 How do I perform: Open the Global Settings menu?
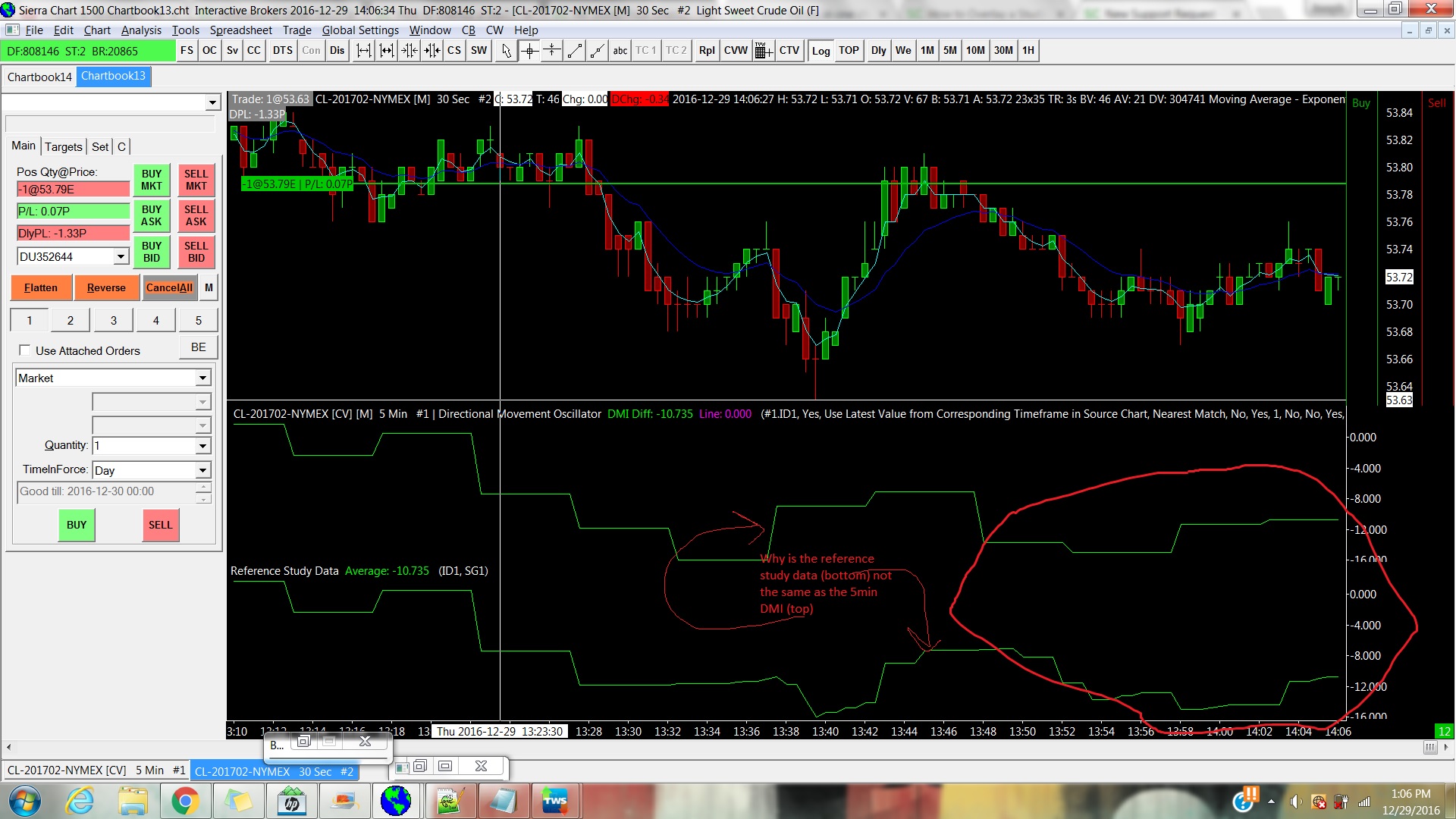tap(360, 30)
